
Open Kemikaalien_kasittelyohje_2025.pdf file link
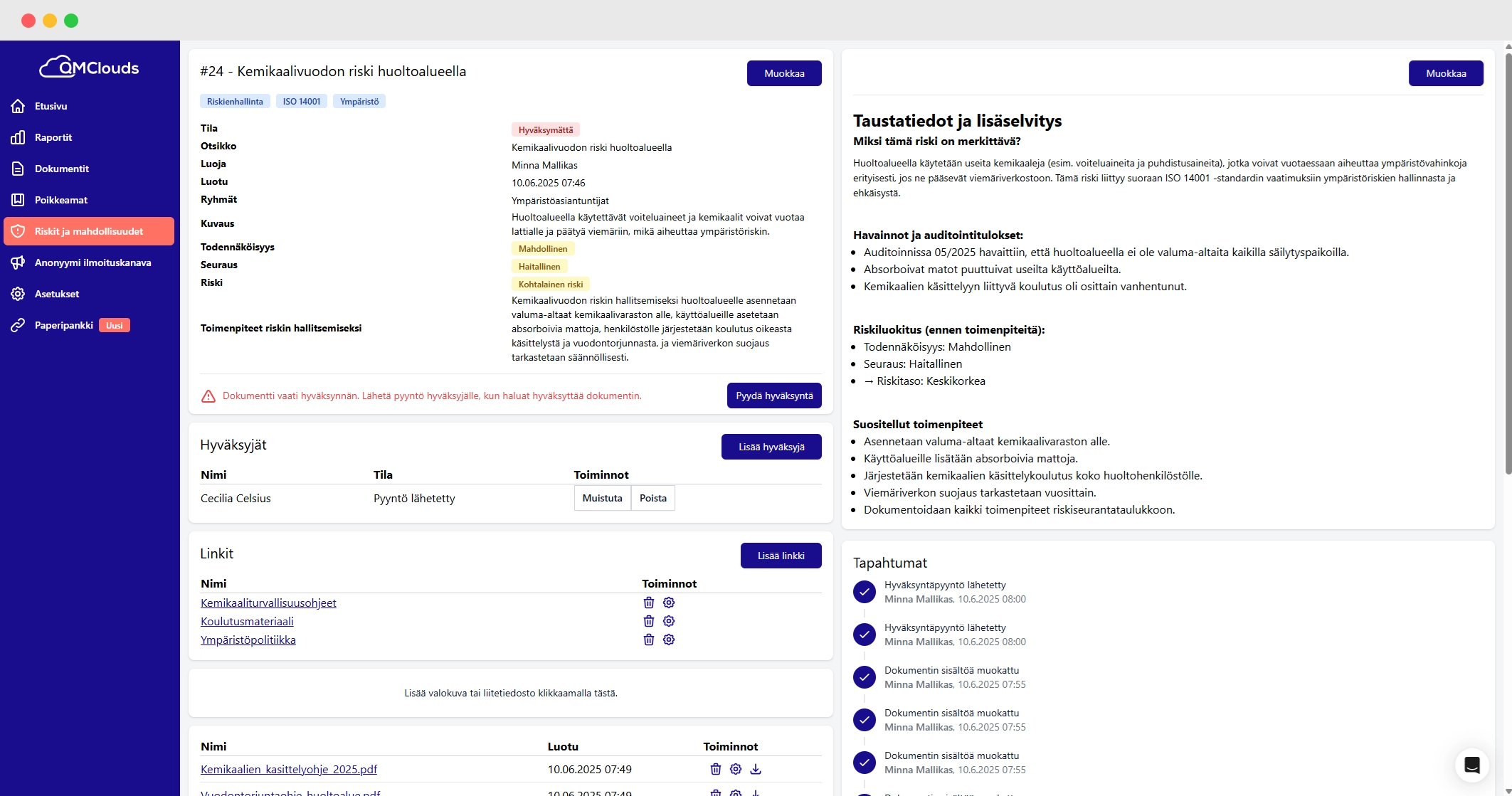289,769
